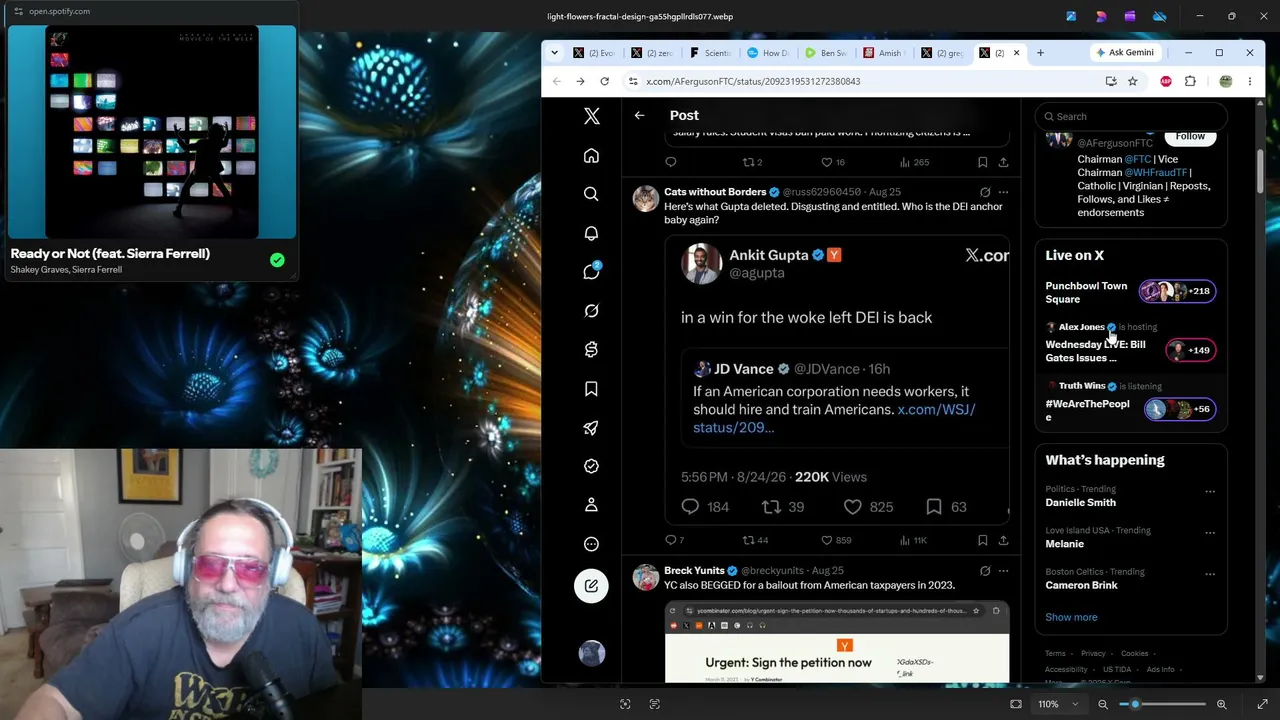Switch to the (2) greg X tab
This screenshot has width=1280, height=720.
[941, 53]
